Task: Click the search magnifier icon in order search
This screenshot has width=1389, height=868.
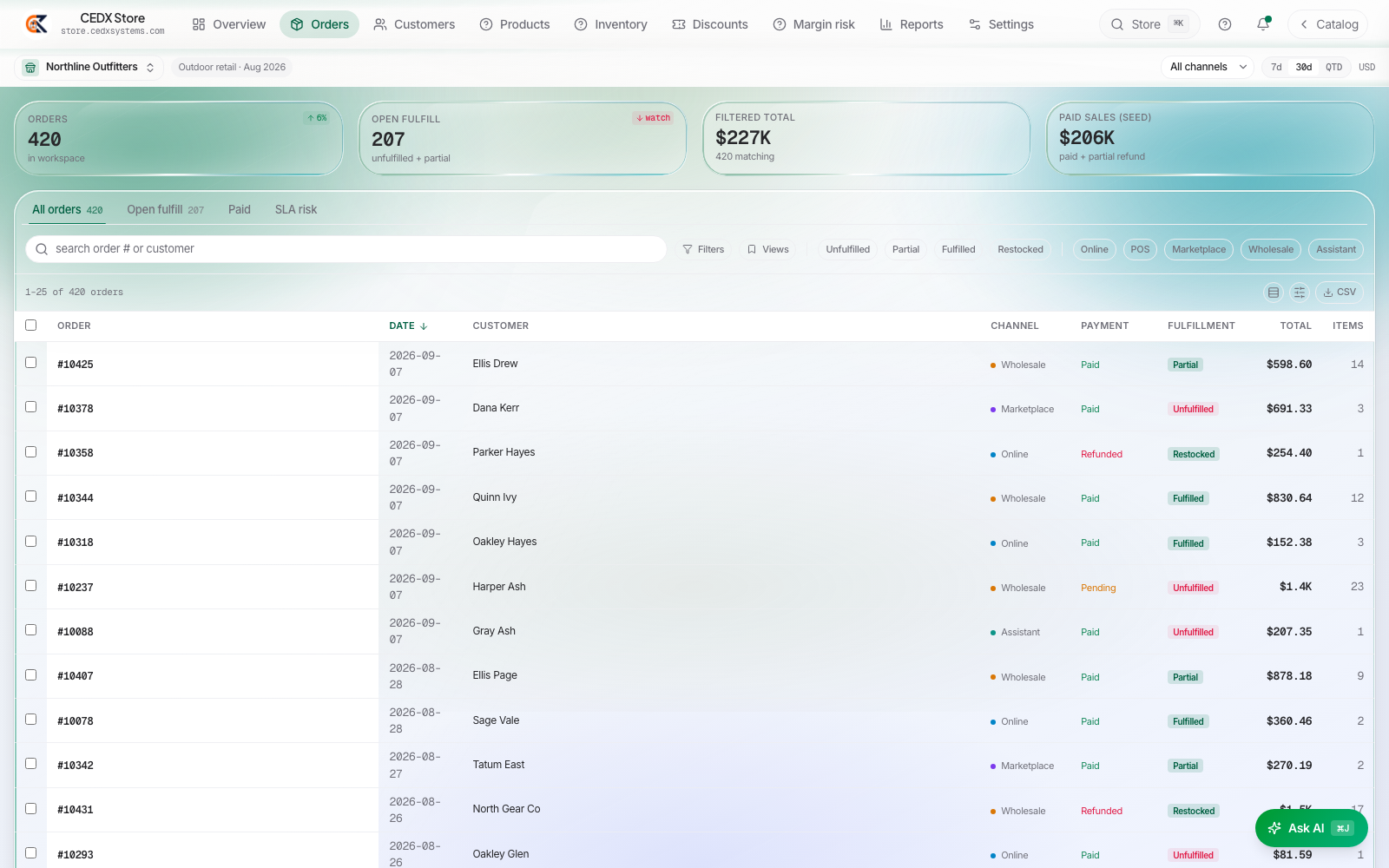Action: [42, 249]
